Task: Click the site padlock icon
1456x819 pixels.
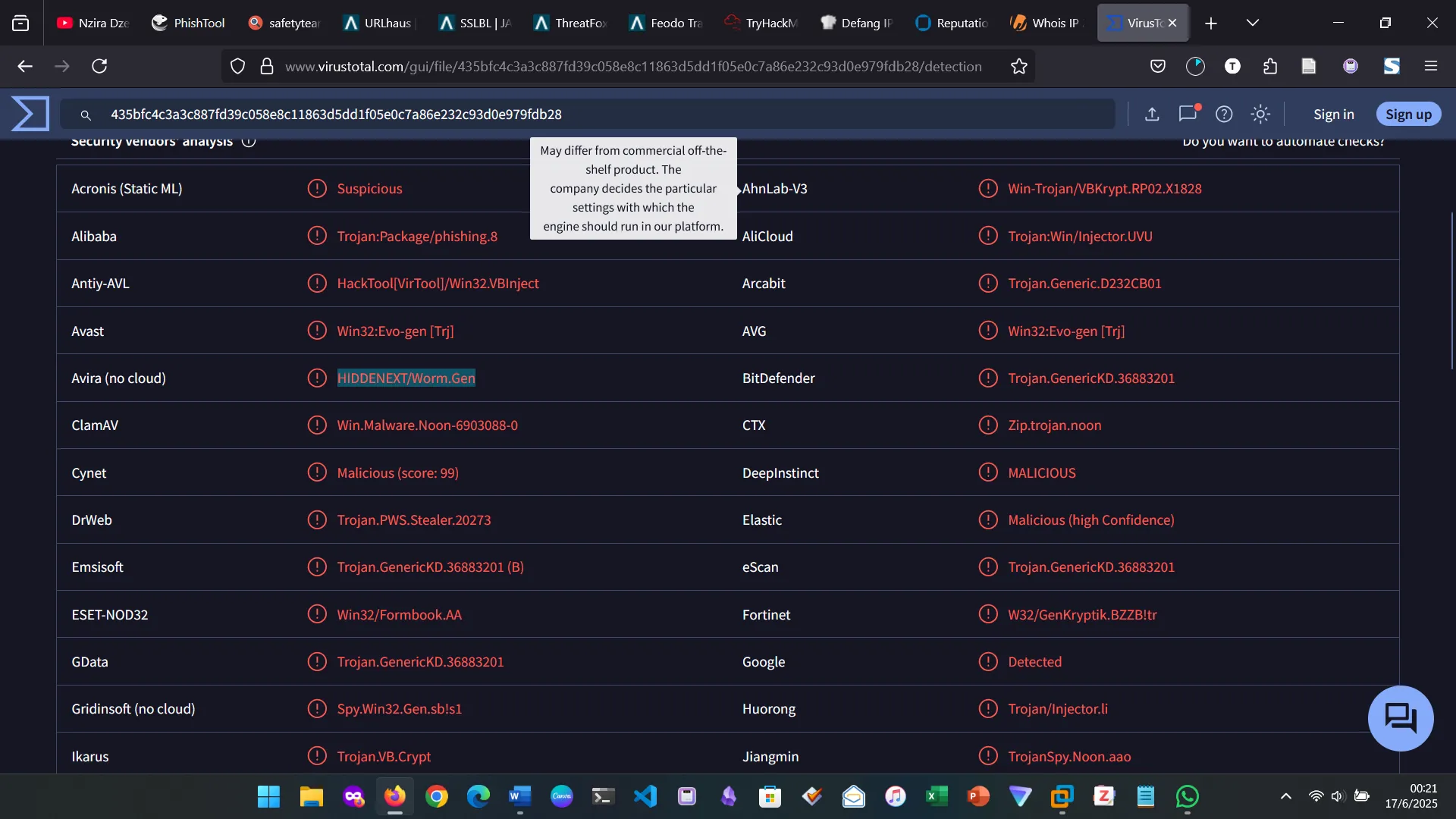Action: (x=266, y=66)
